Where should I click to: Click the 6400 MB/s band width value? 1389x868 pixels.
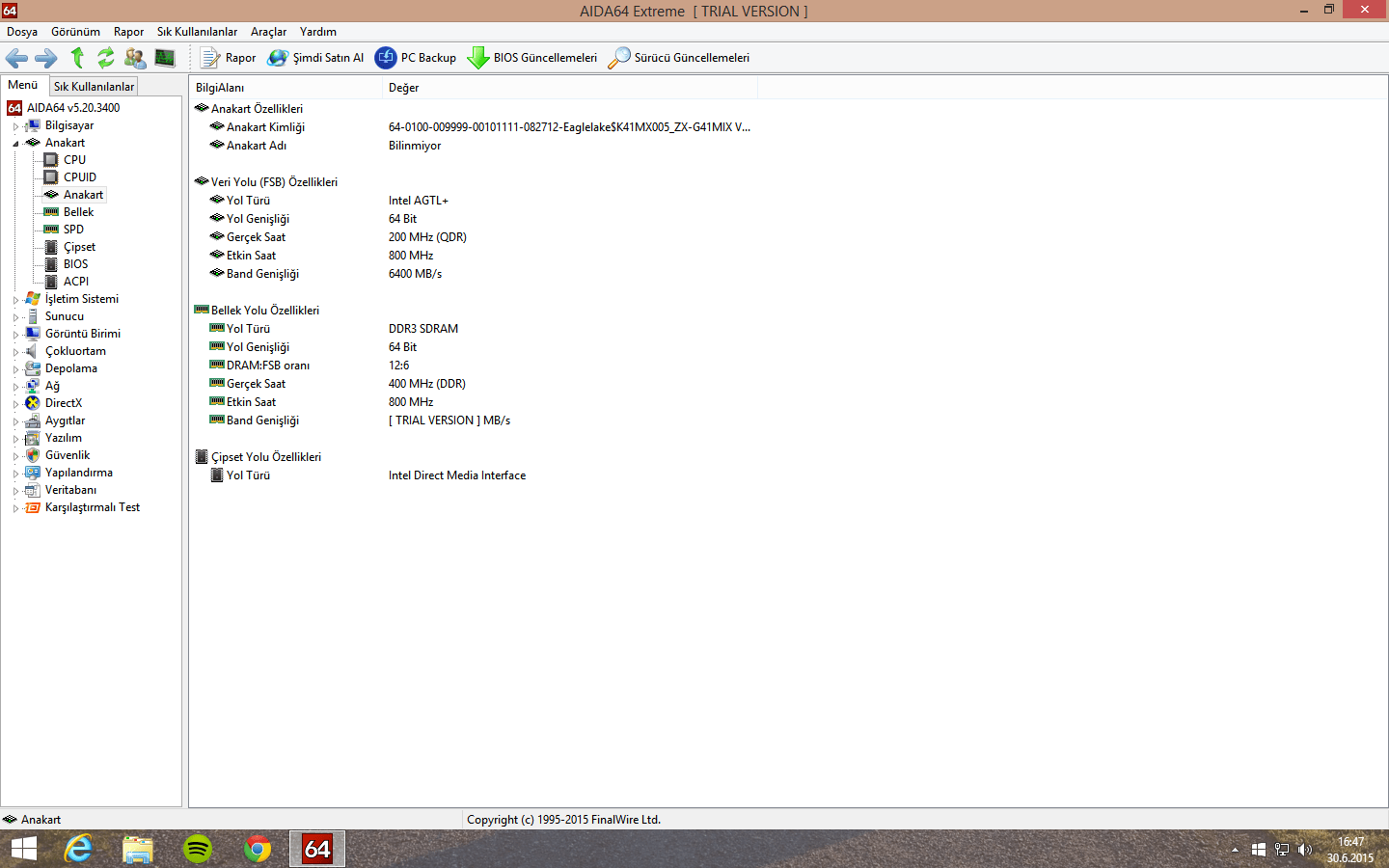[x=416, y=274]
